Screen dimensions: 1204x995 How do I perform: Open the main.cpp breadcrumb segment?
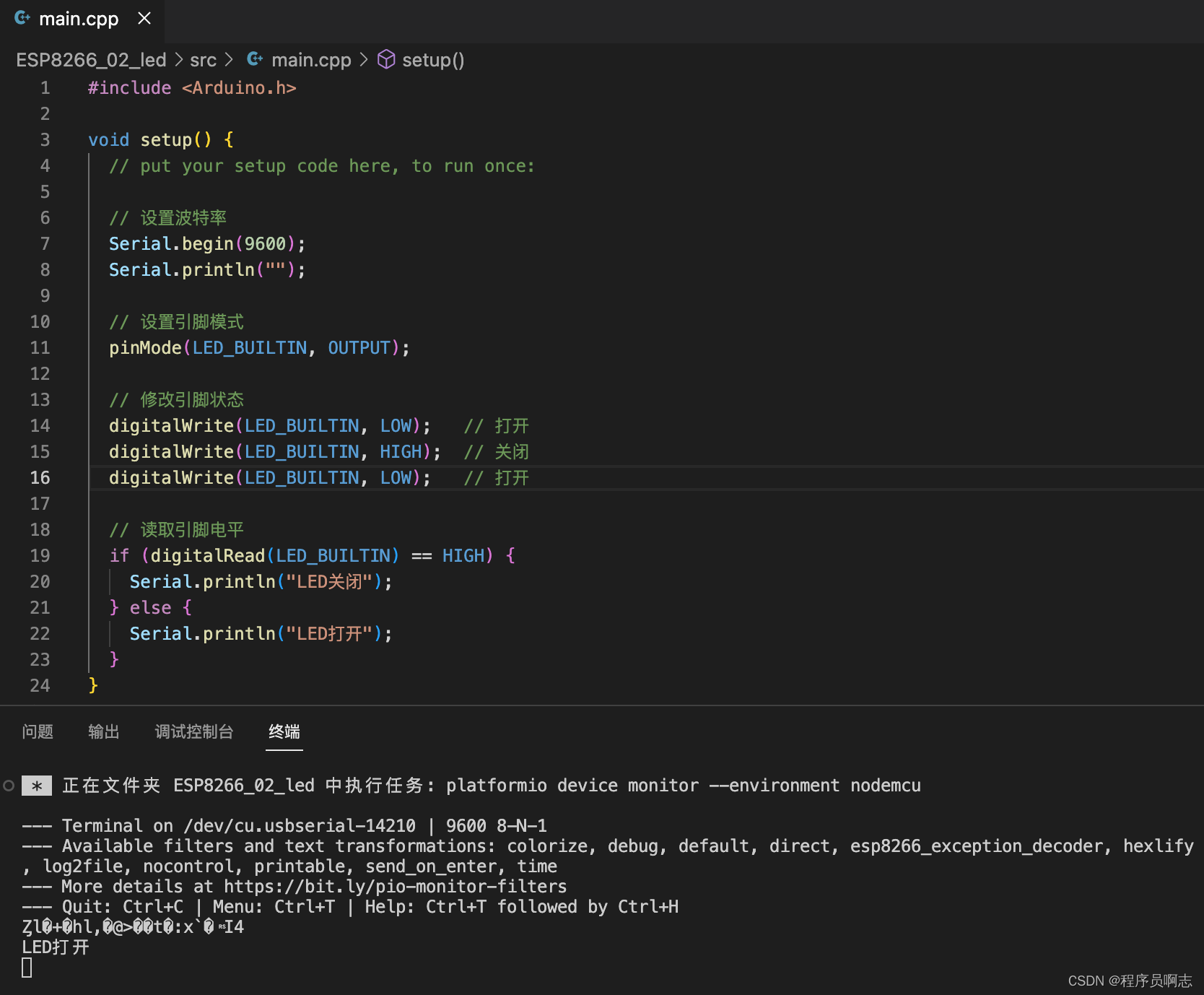pyautogui.click(x=311, y=60)
